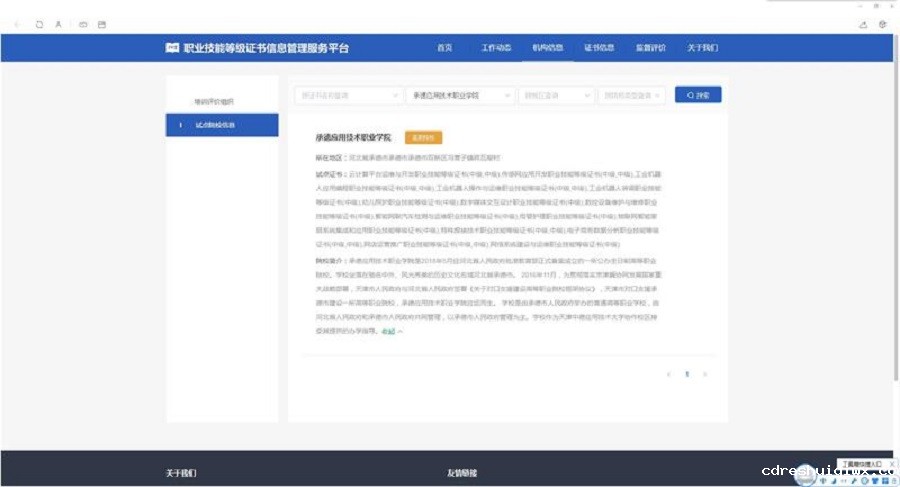Select page number 1 in pagination

pos(687,374)
